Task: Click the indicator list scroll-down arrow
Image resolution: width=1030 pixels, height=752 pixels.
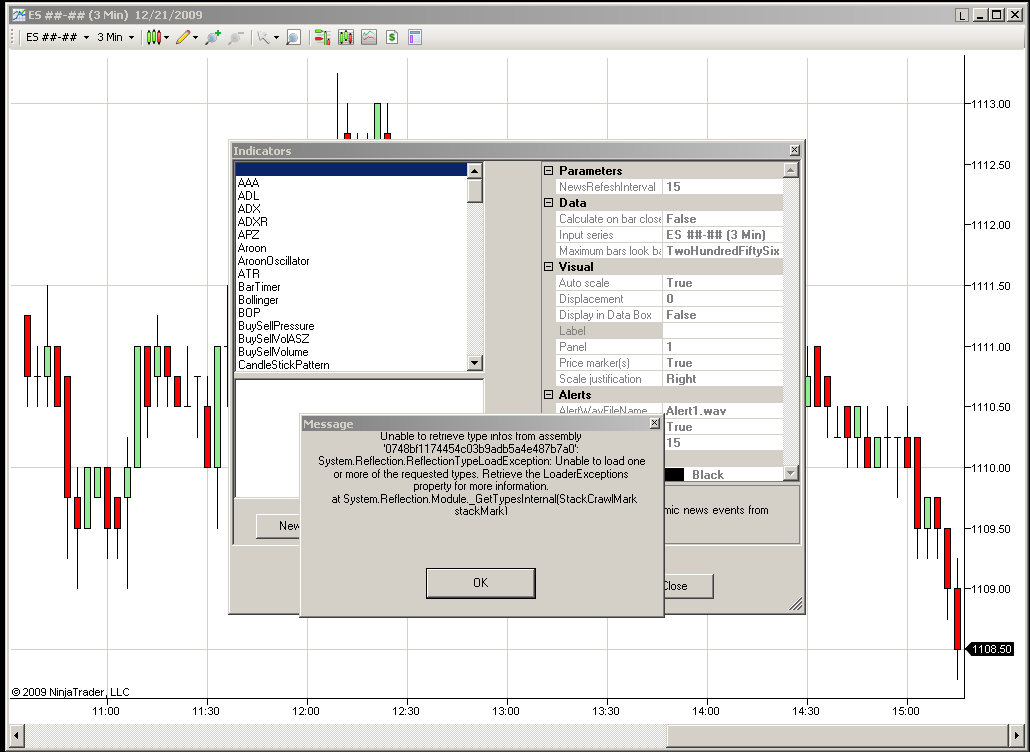Action: point(475,364)
